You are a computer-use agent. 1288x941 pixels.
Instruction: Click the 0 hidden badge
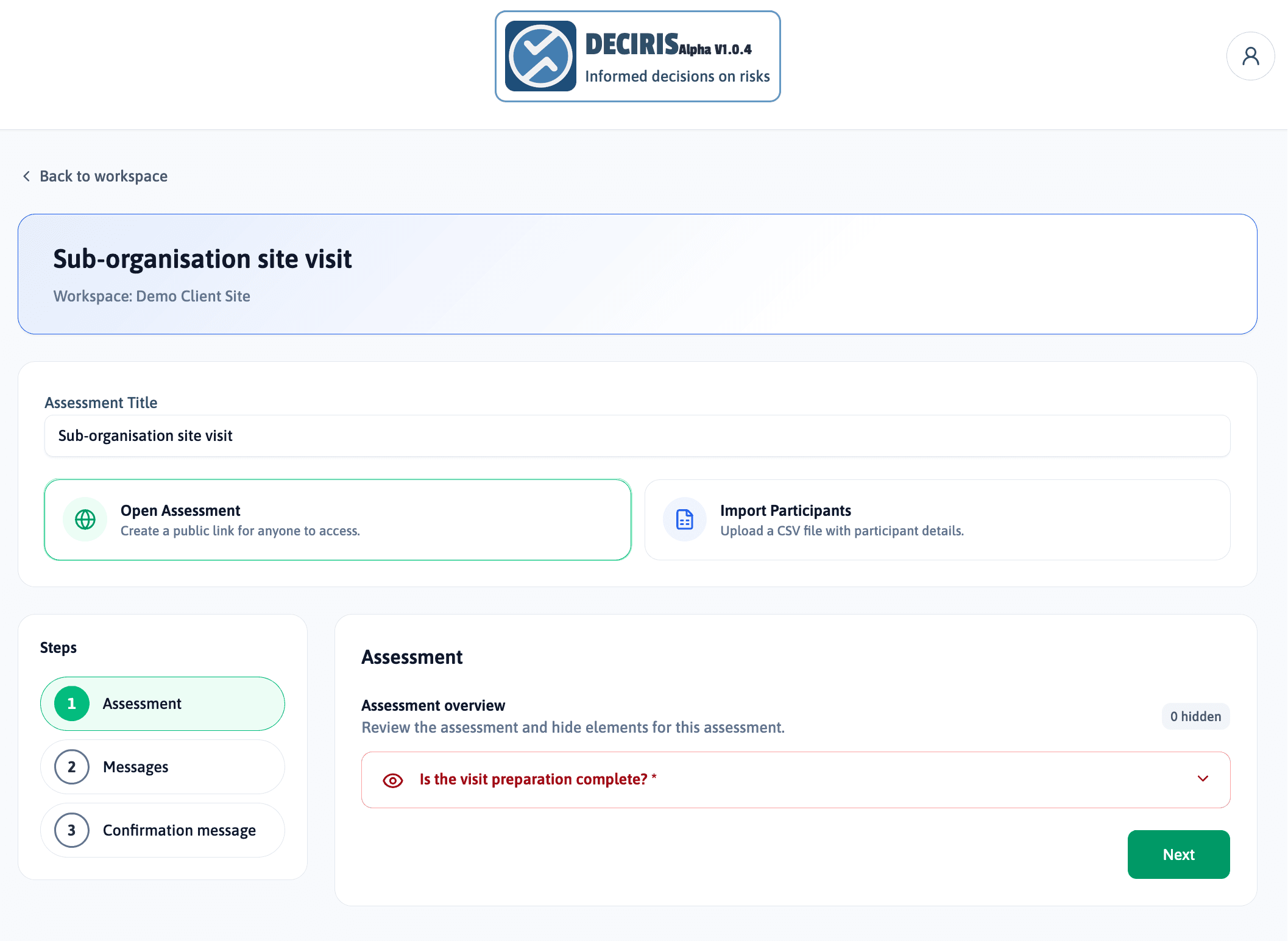[1195, 717]
